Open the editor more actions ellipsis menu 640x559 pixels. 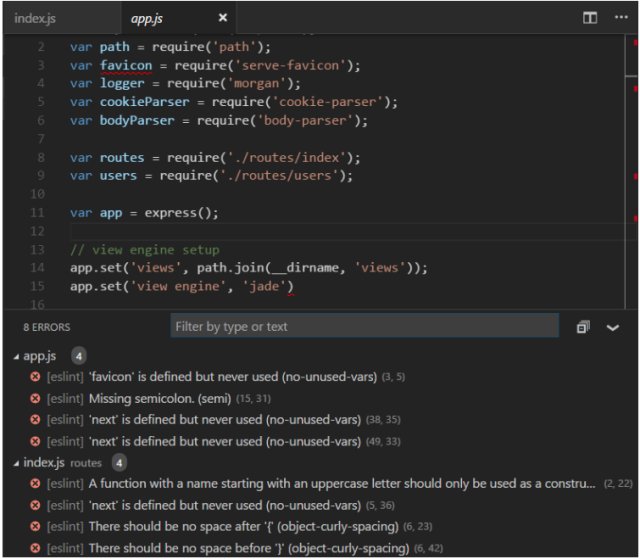621,17
